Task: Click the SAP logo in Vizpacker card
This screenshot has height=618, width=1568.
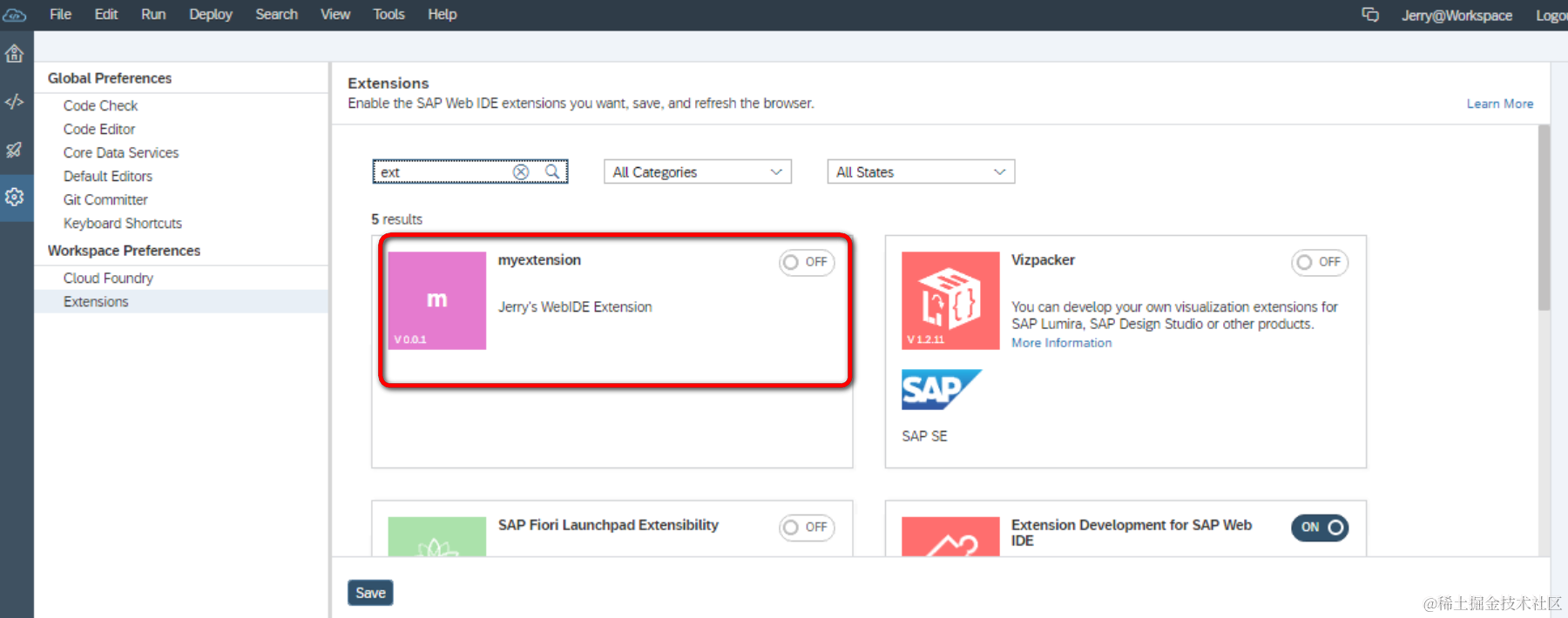Action: [x=941, y=389]
